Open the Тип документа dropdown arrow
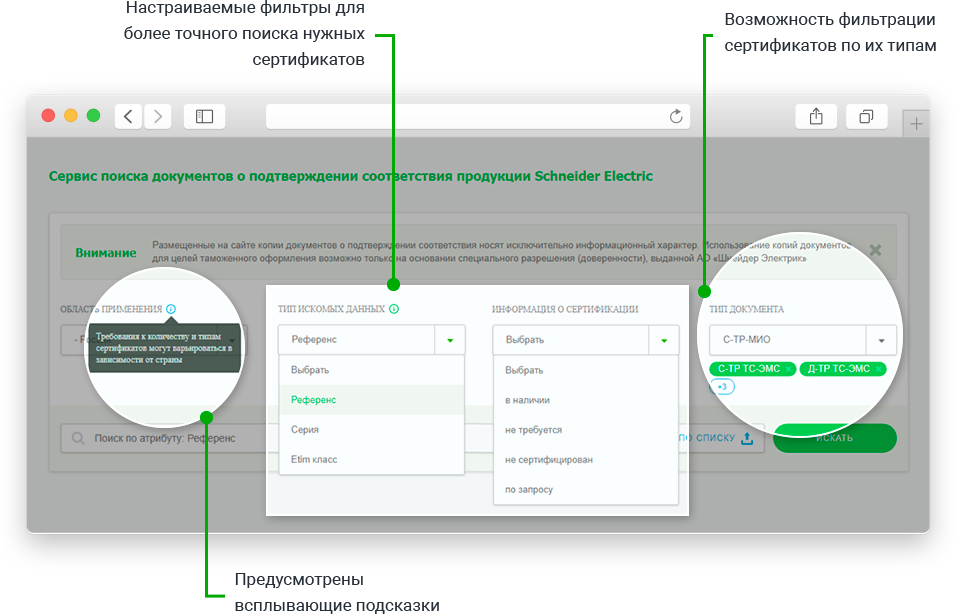This screenshot has width=956, height=614. (x=881, y=340)
